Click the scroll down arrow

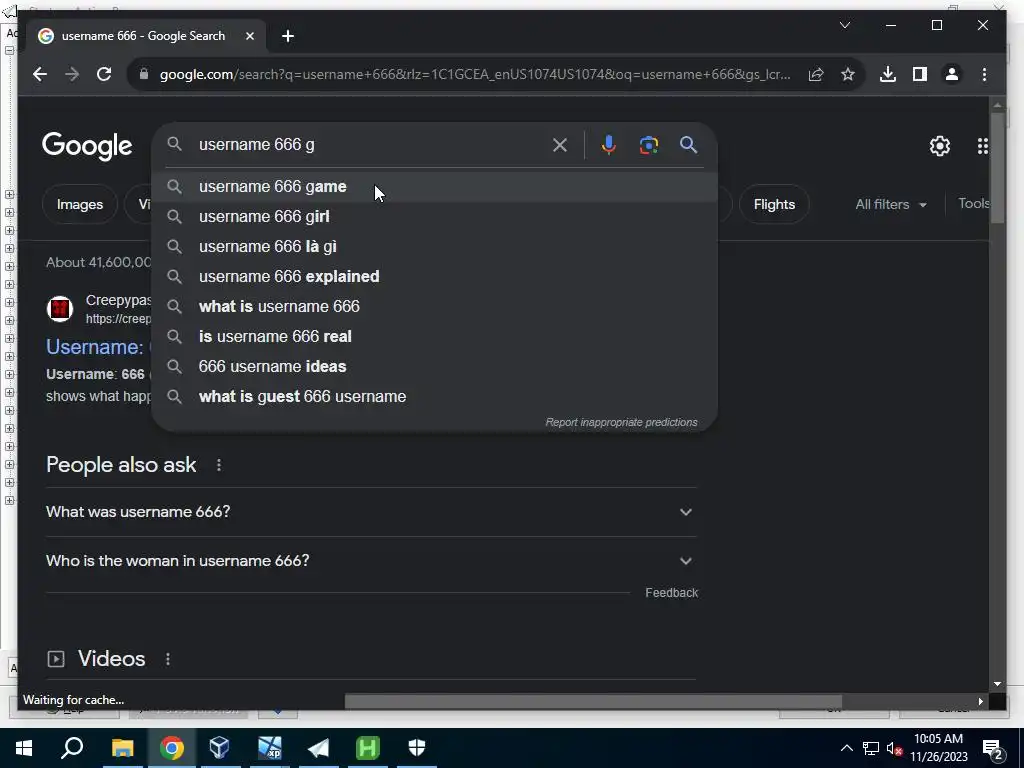point(997,684)
